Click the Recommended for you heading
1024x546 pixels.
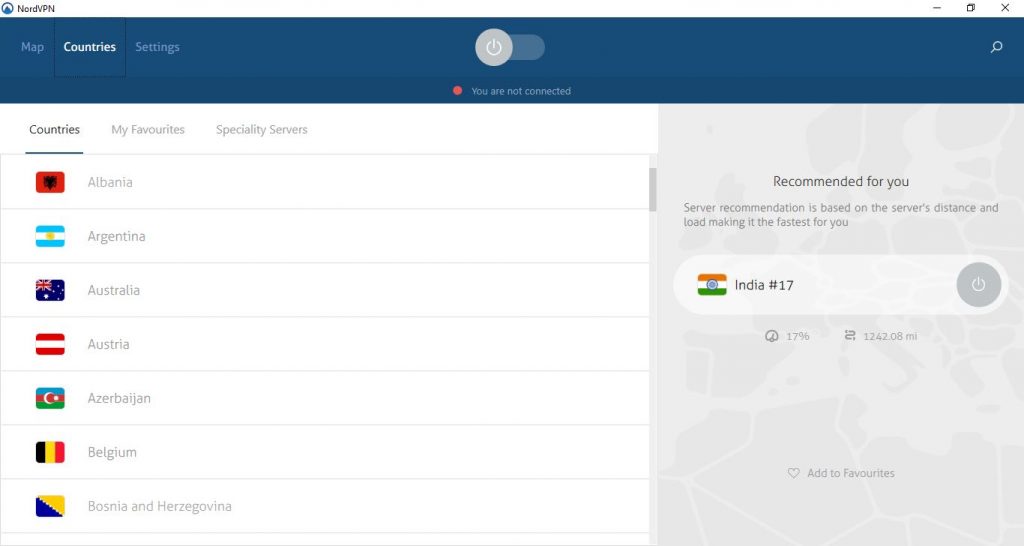coord(840,182)
